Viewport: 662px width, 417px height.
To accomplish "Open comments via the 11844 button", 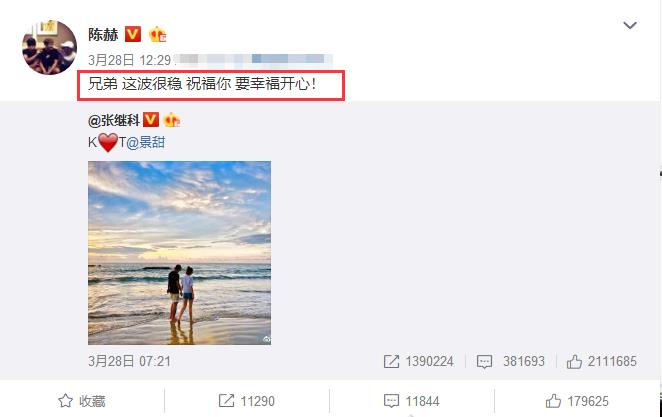I will click(x=412, y=401).
